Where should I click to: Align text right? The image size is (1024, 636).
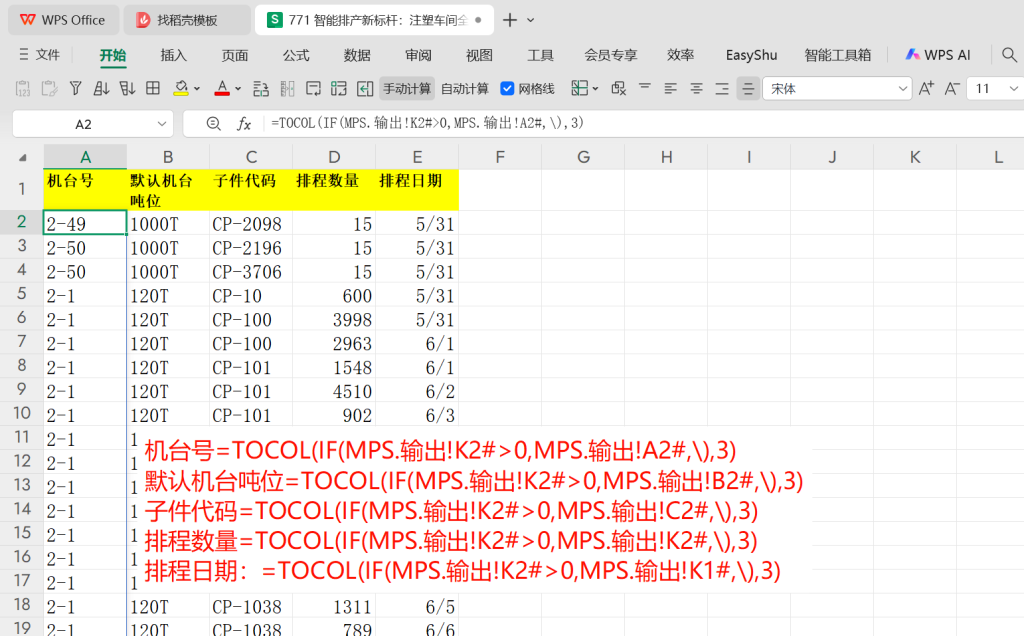click(x=722, y=89)
